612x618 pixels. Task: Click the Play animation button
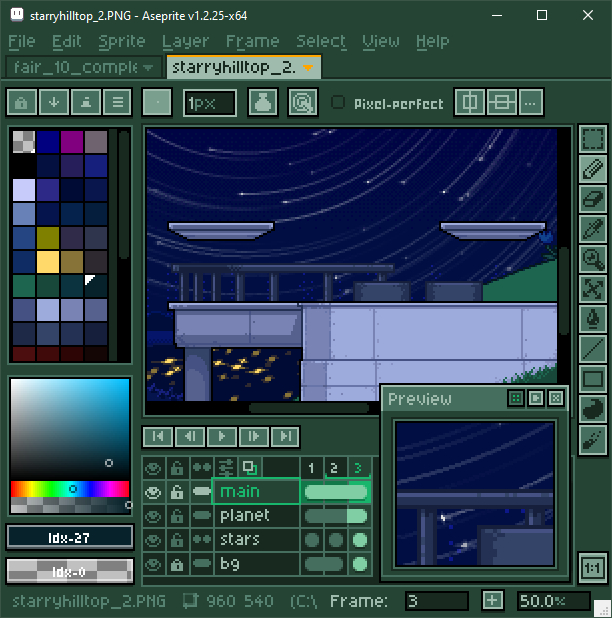coord(222,436)
